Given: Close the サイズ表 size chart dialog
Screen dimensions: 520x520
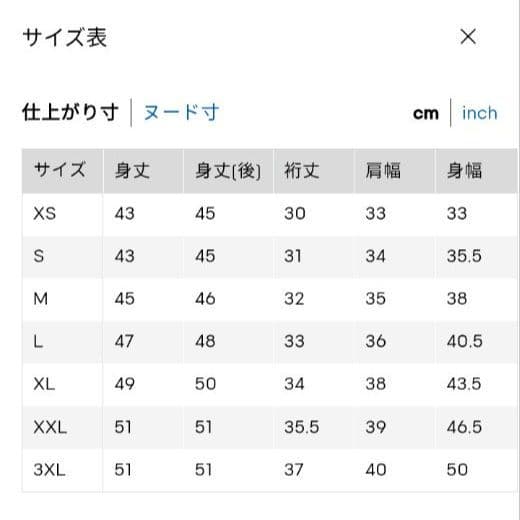Looking at the screenshot, I should click(468, 36).
